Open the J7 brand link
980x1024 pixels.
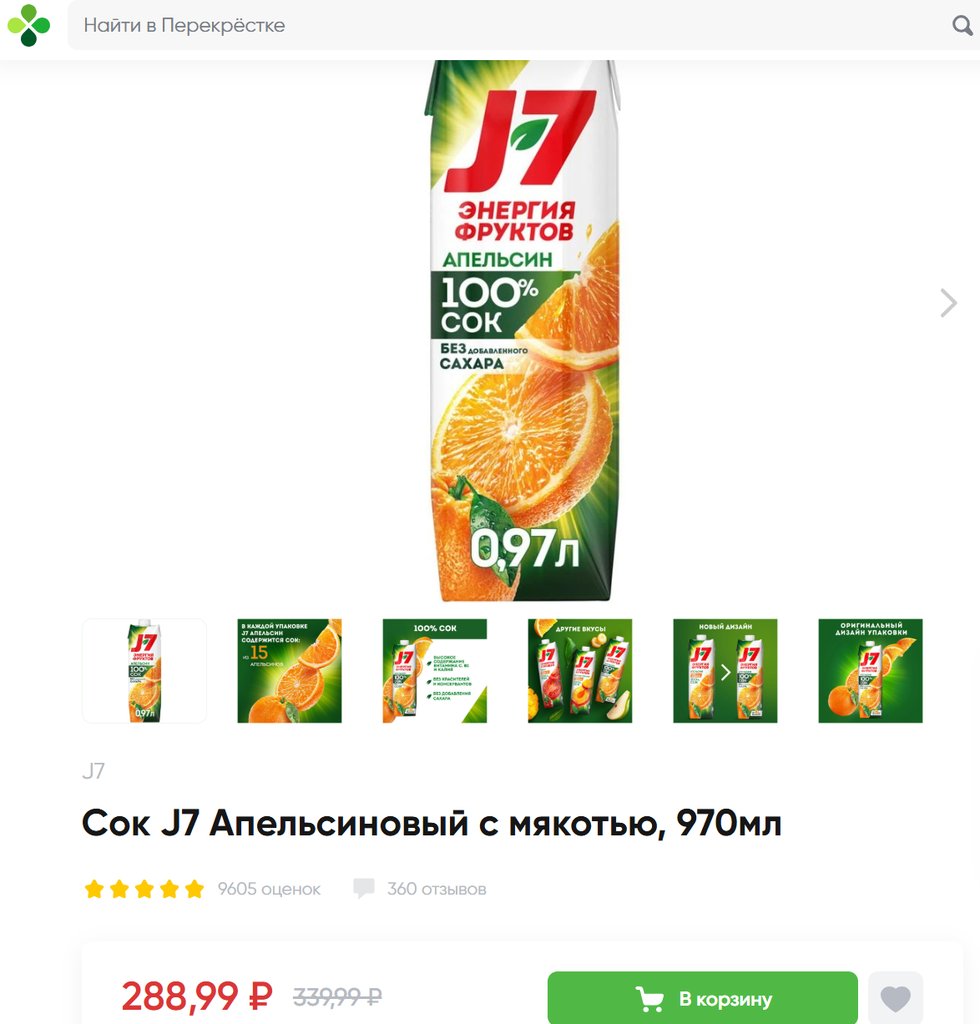pyautogui.click(x=93, y=771)
